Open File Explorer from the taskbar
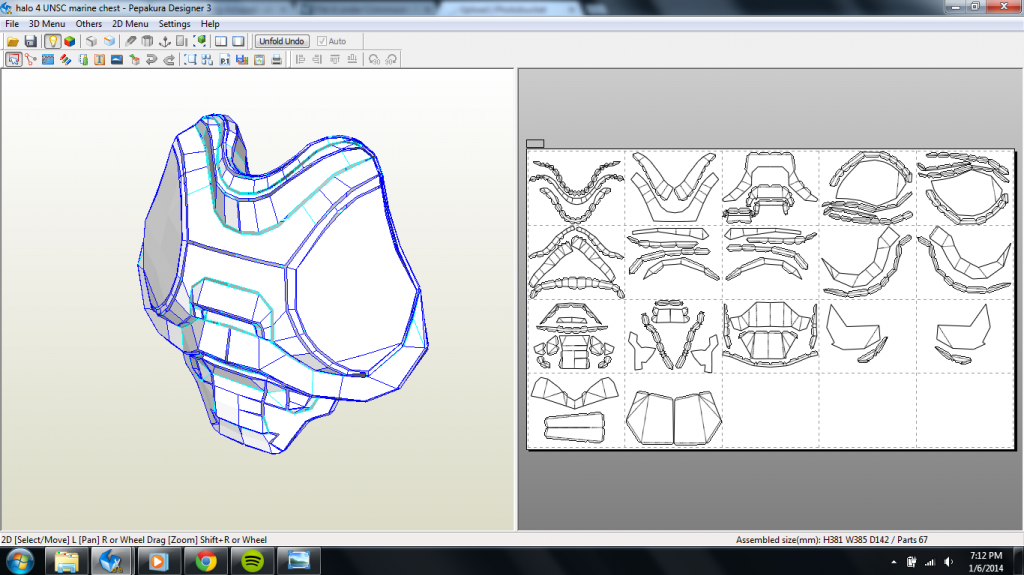 point(66,561)
